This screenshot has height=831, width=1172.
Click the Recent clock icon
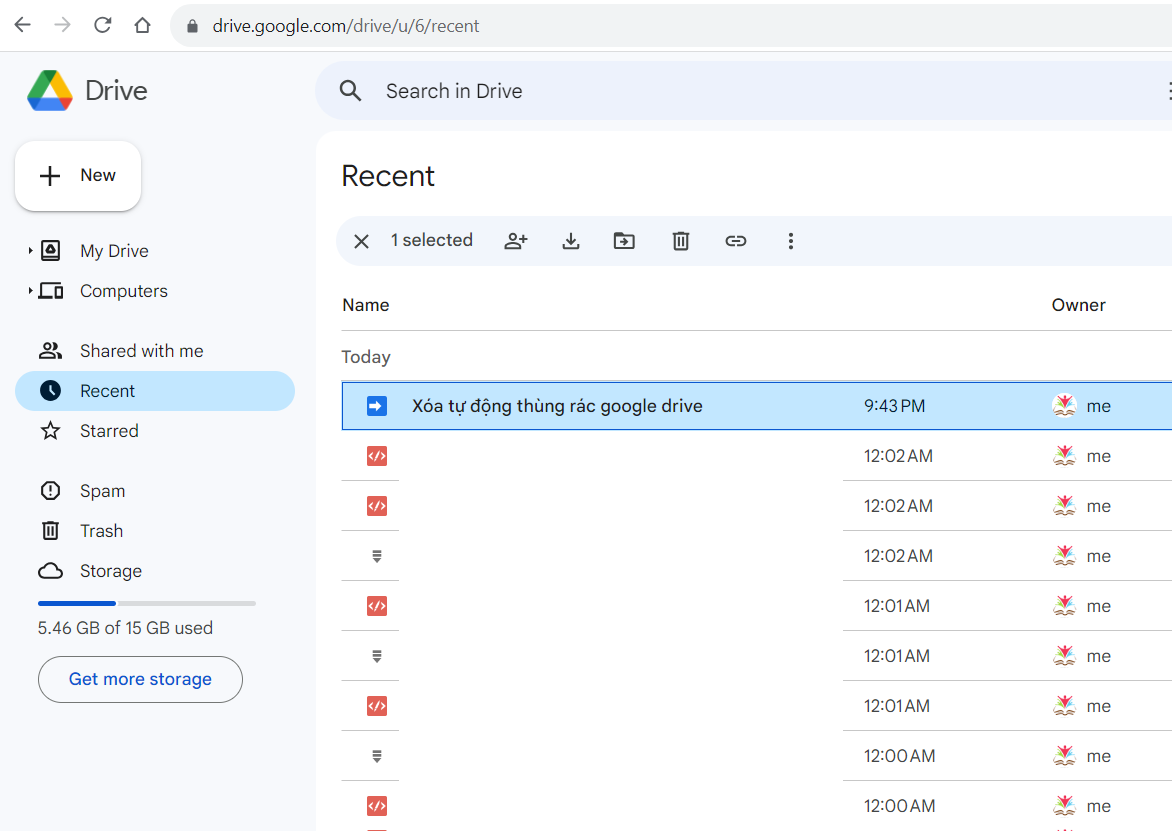[50, 390]
